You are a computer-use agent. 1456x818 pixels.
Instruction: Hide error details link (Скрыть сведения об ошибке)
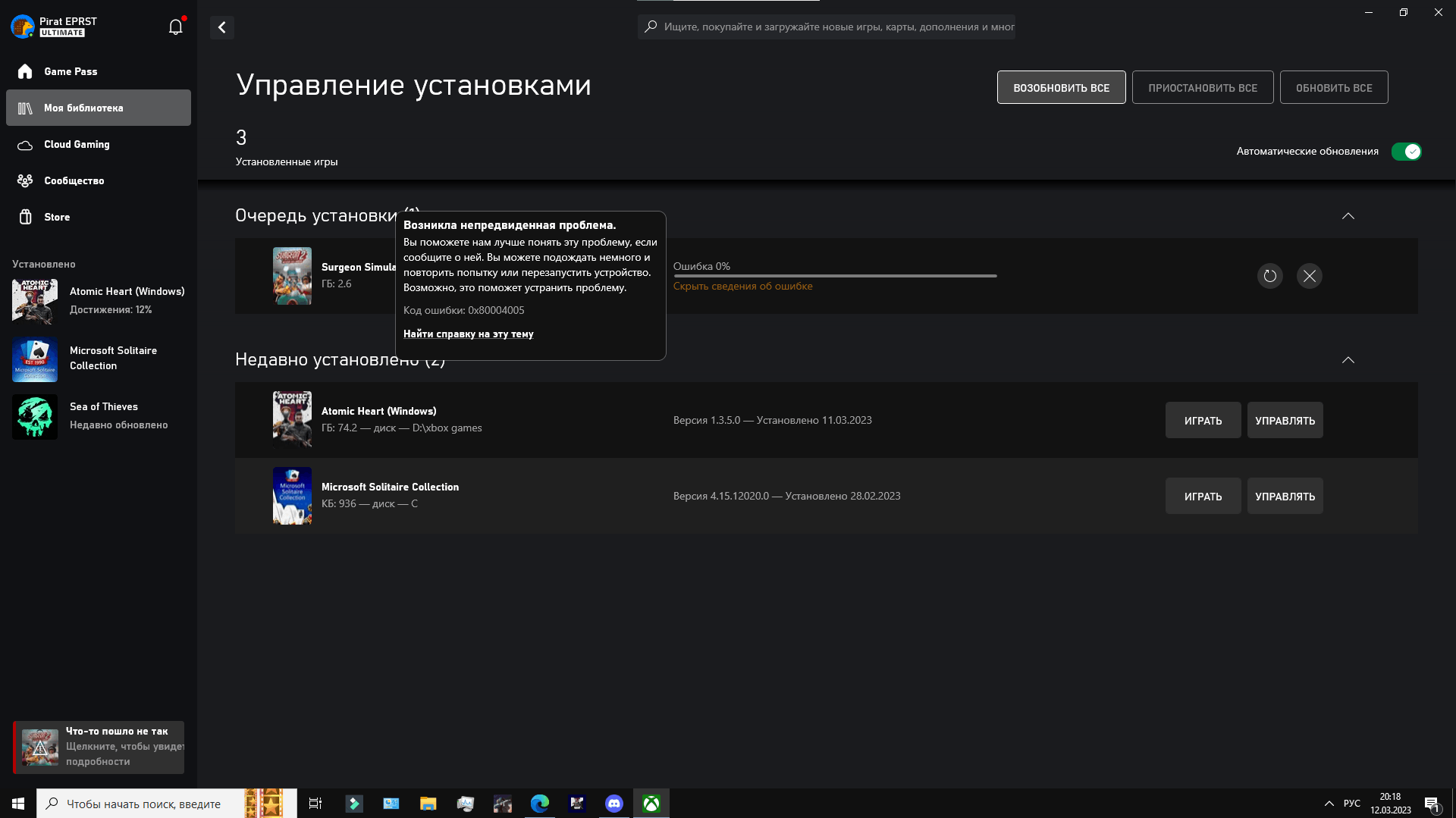742,287
